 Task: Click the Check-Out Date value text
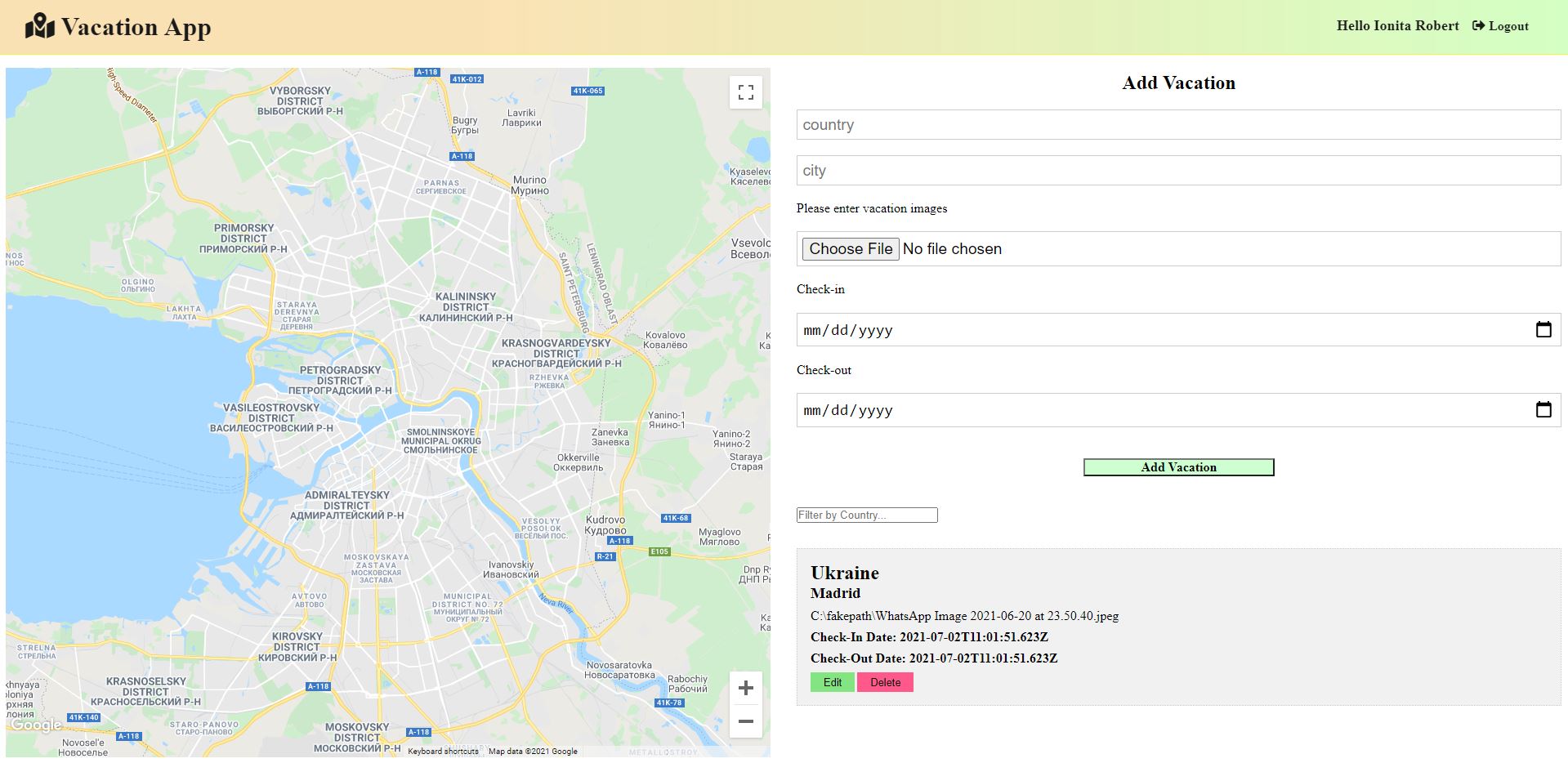coord(983,658)
